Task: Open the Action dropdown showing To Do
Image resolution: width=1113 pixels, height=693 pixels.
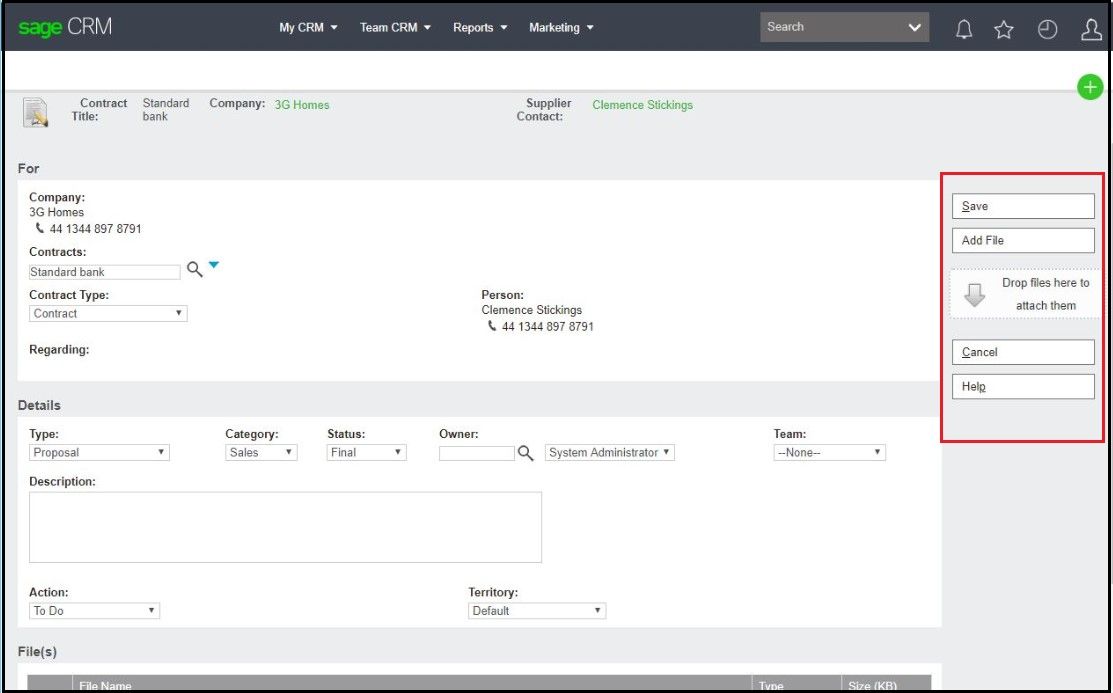Action: (x=94, y=611)
